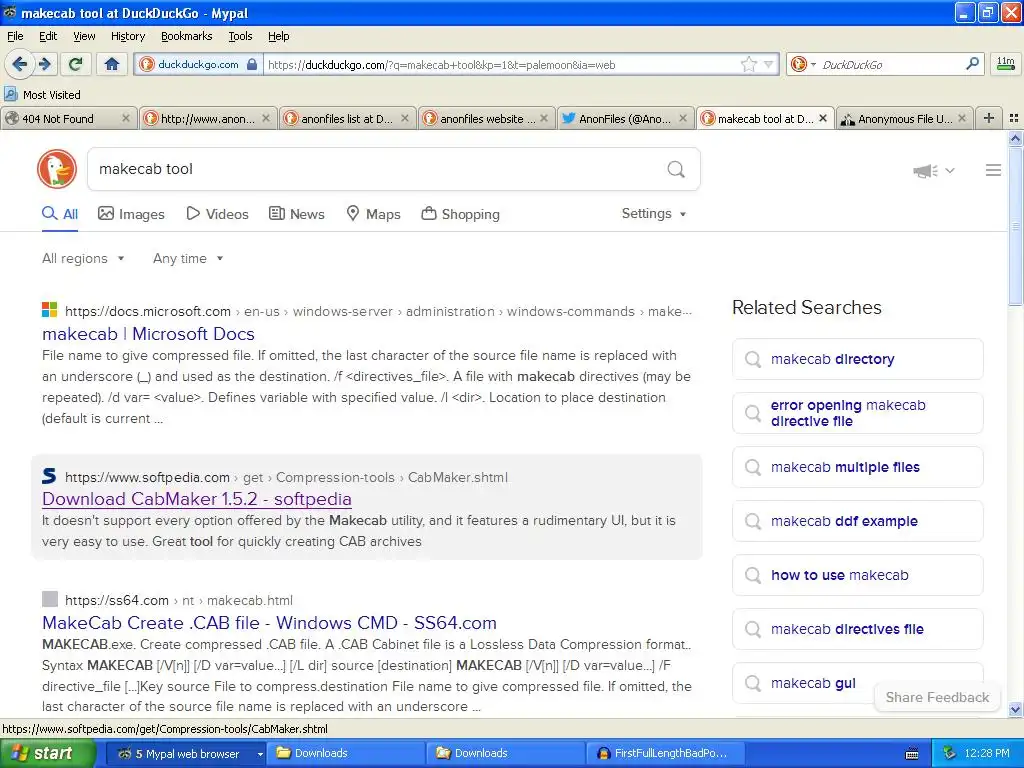Image resolution: width=1024 pixels, height=768 pixels.
Task: Switch to News results
Action: (x=296, y=214)
